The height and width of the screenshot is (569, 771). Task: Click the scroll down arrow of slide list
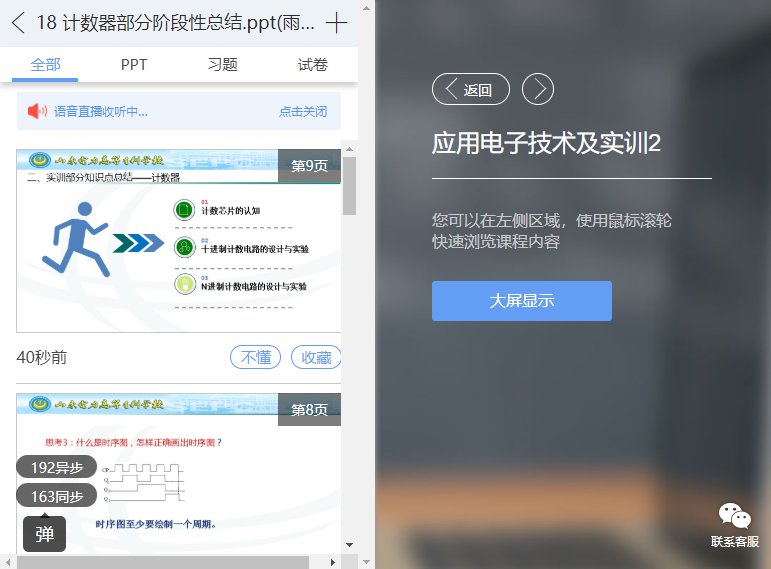350,545
